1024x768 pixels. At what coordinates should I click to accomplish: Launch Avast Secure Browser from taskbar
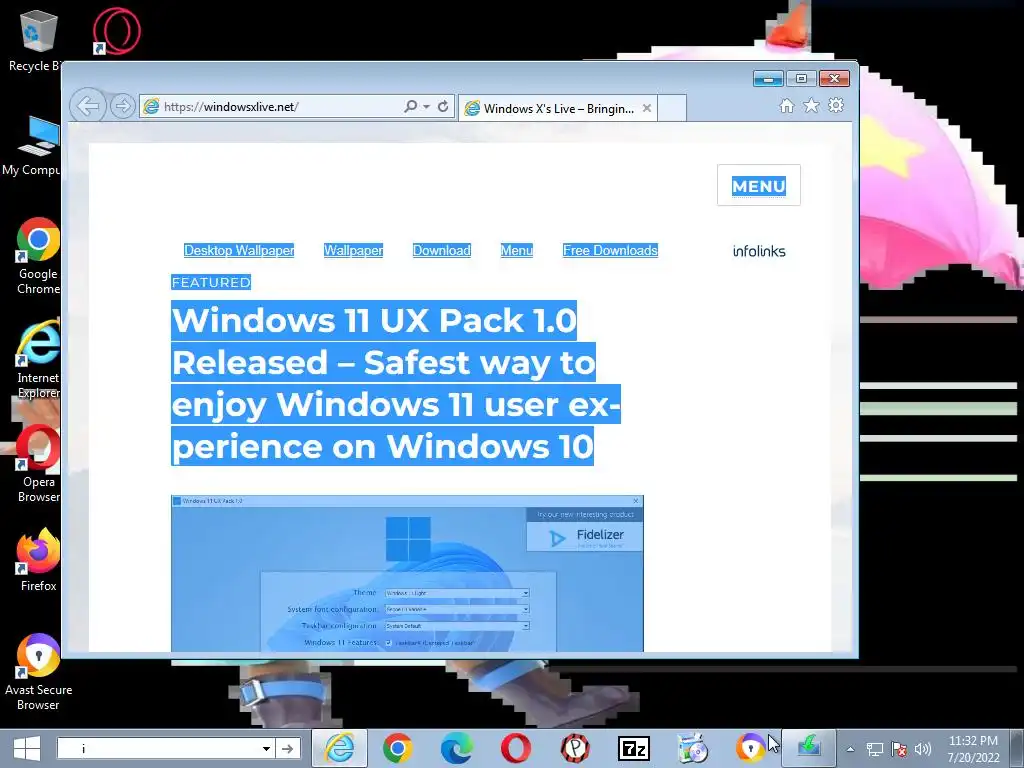point(750,748)
